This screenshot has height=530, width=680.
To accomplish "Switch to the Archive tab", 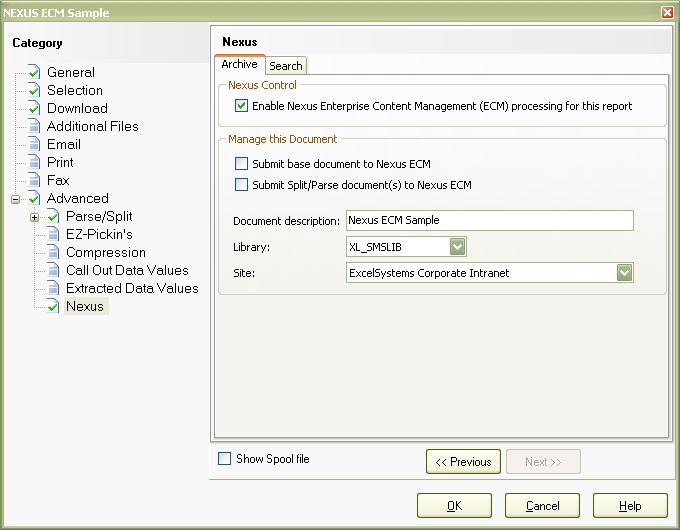I will point(239,64).
